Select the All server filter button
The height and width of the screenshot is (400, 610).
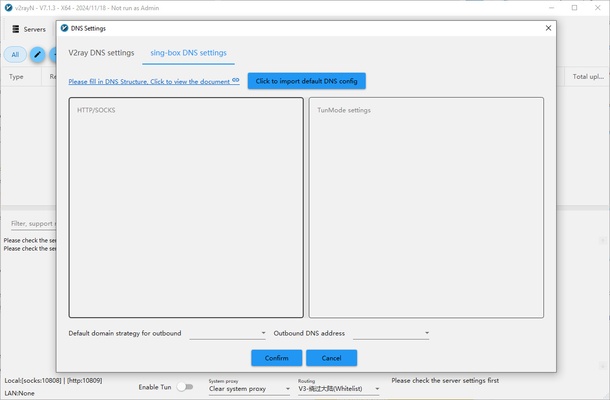coord(15,54)
